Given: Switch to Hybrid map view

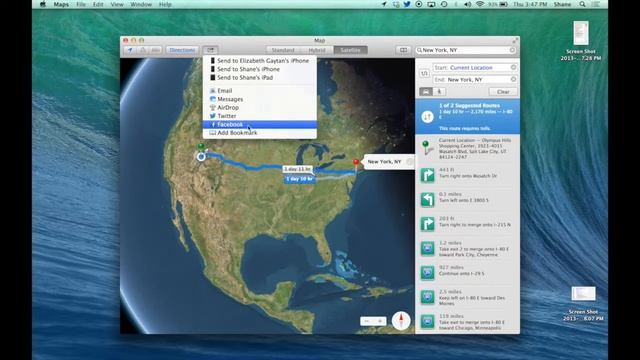Looking at the screenshot, I should click(317, 50).
